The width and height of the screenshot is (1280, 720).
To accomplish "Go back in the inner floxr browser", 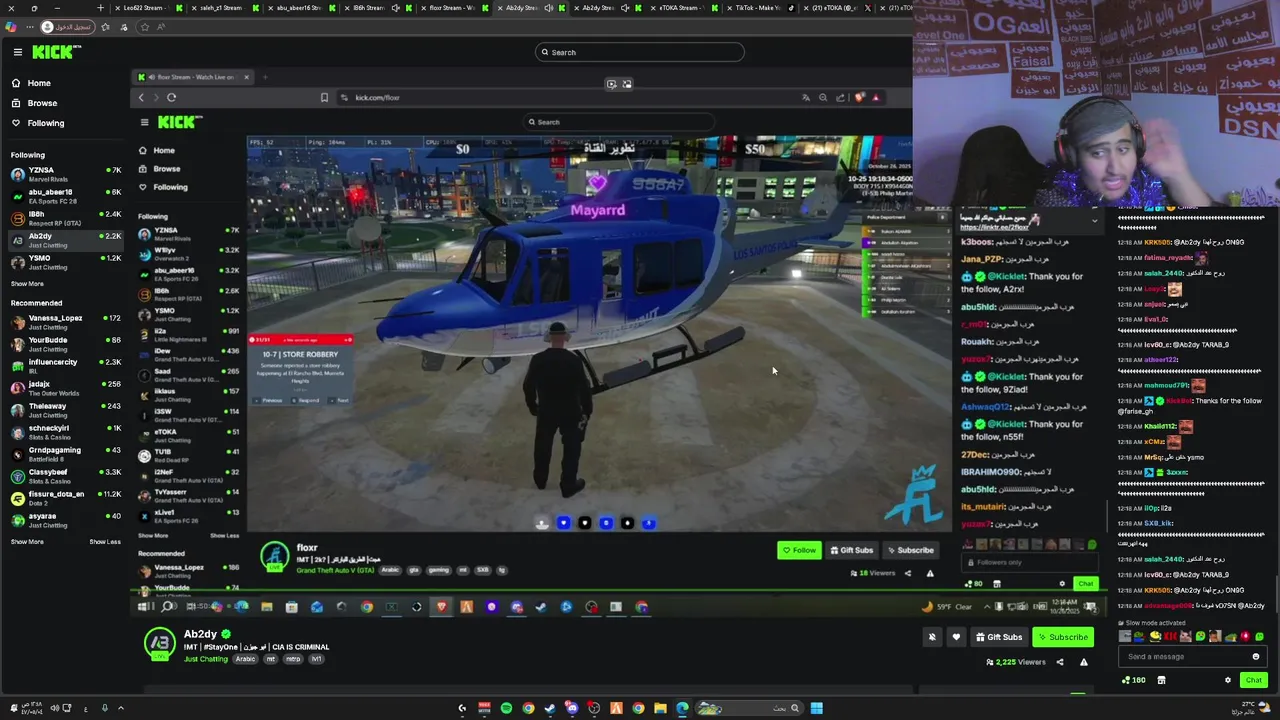I will [141, 97].
